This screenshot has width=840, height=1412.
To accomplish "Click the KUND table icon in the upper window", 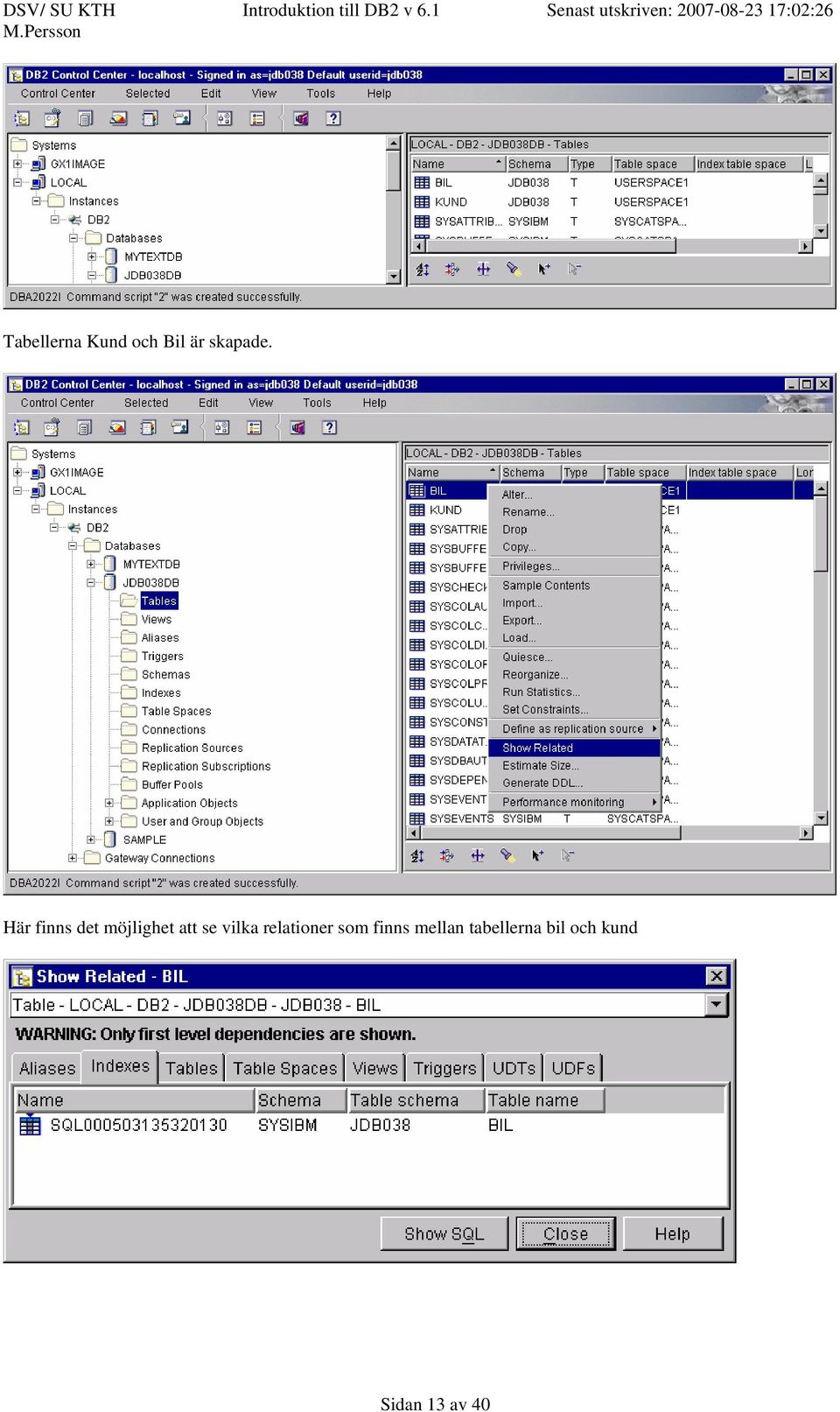I will pyautogui.click(x=422, y=202).
